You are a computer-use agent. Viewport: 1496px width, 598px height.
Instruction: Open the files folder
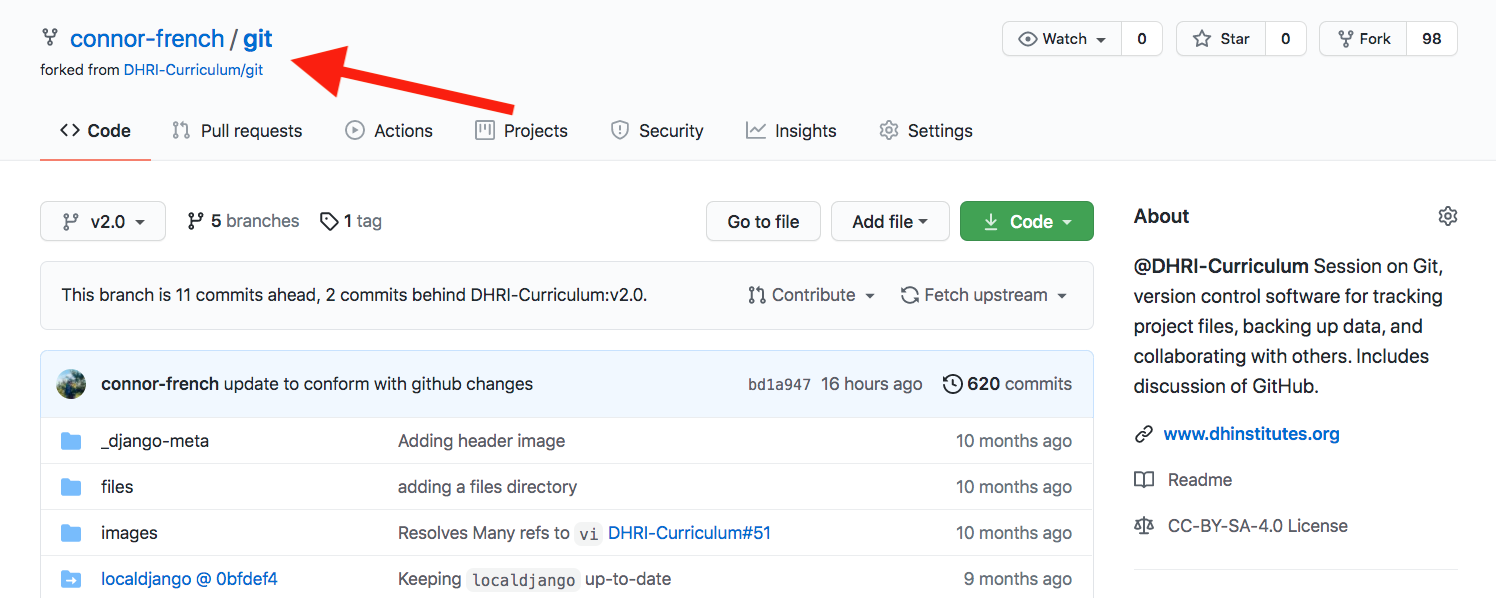(x=117, y=487)
